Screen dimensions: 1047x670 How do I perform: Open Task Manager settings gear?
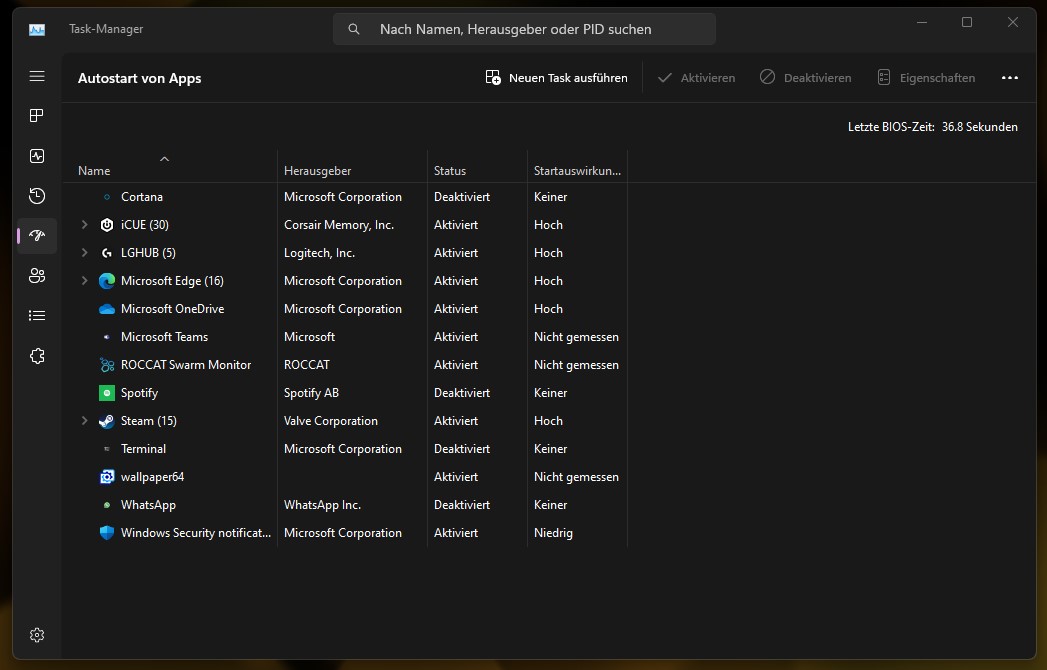coord(37,635)
